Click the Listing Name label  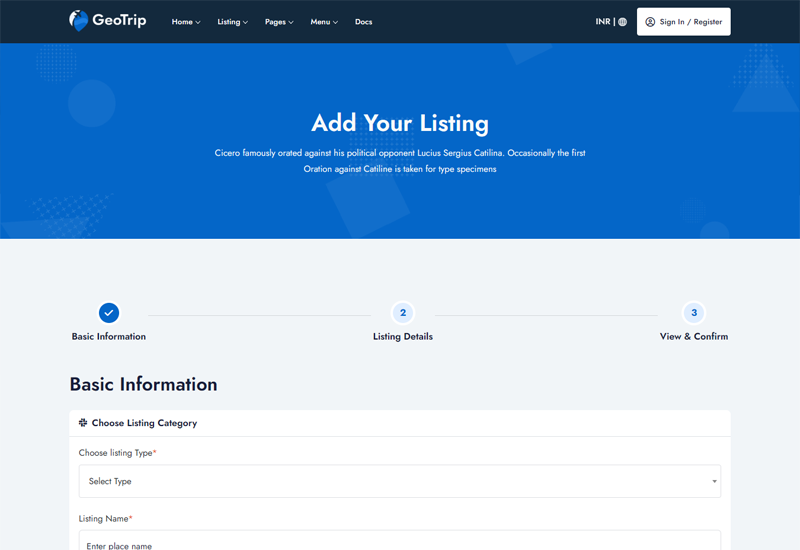tap(103, 518)
